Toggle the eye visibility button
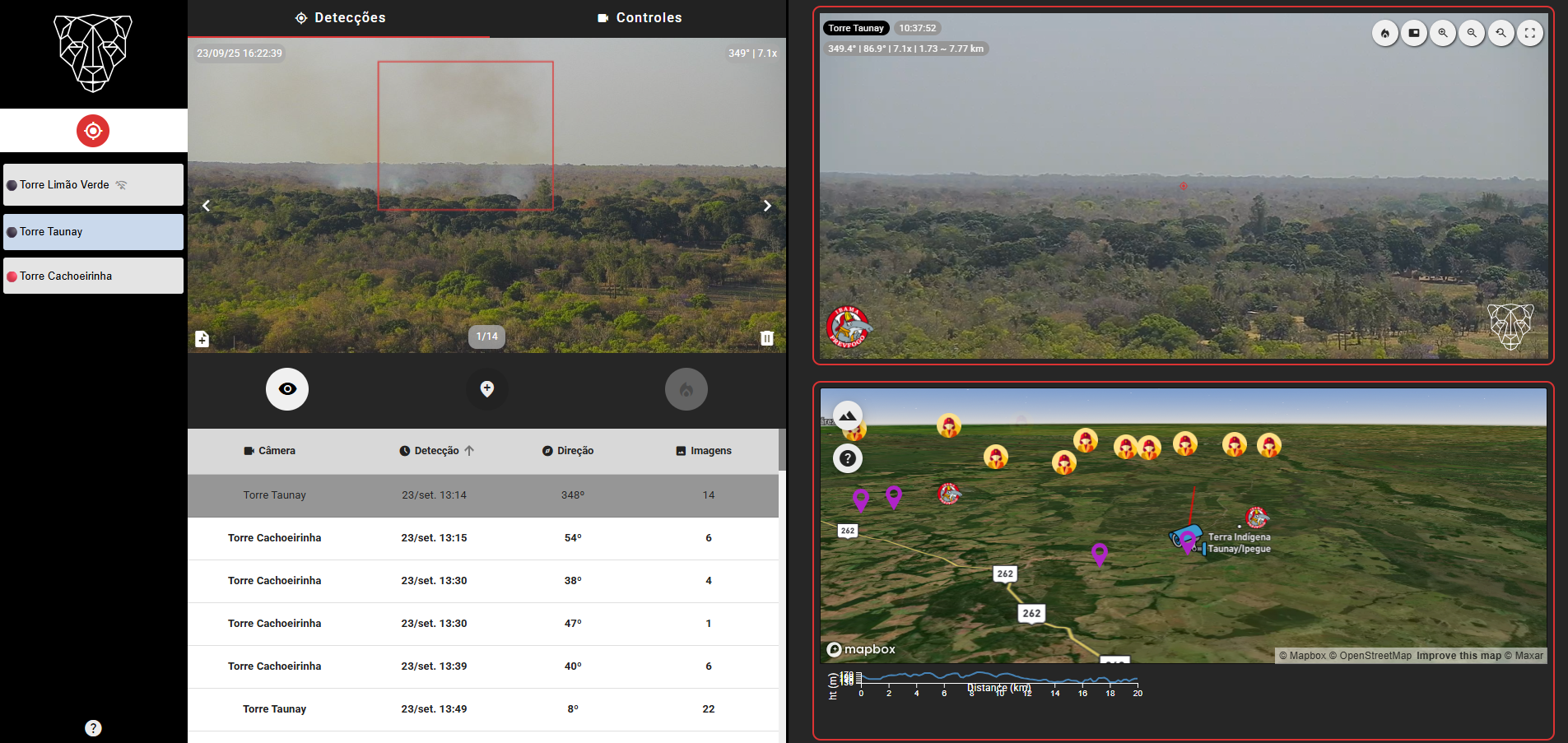 (287, 389)
